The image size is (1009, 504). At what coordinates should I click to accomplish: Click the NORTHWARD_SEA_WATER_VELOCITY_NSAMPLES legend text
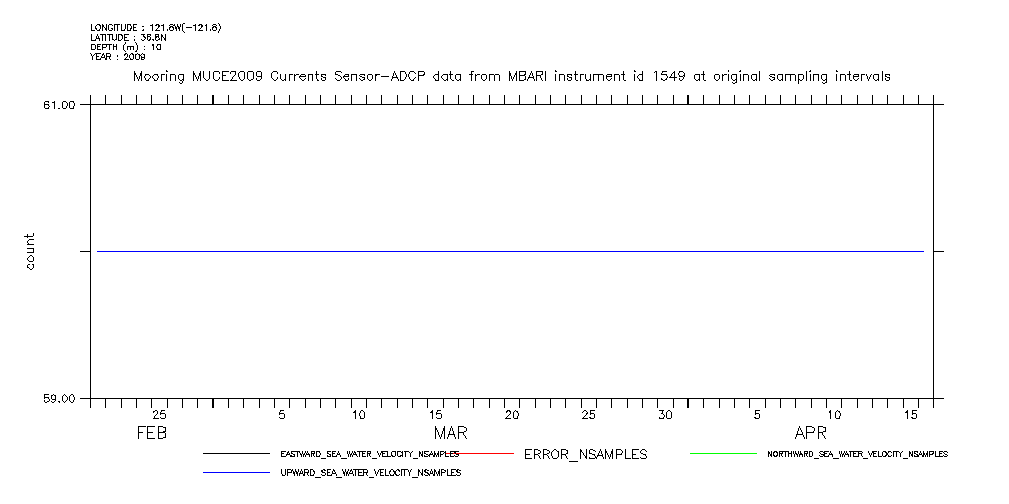pyautogui.click(x=857, y=454)
